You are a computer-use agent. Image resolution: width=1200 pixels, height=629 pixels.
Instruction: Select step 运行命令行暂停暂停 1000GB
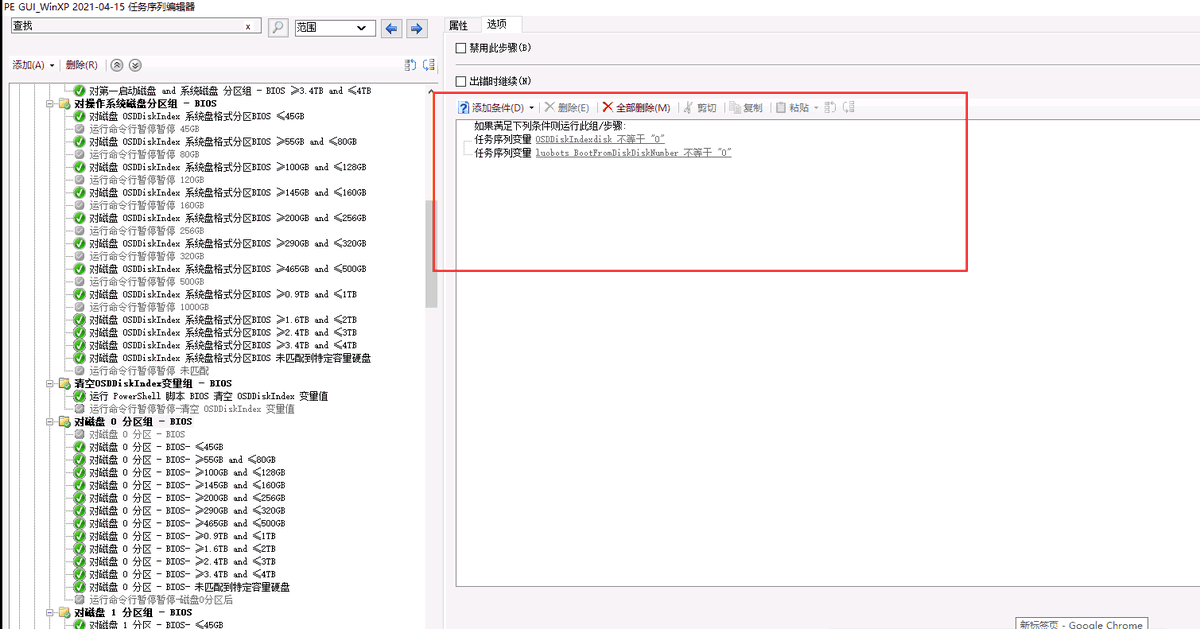point(150,308)
